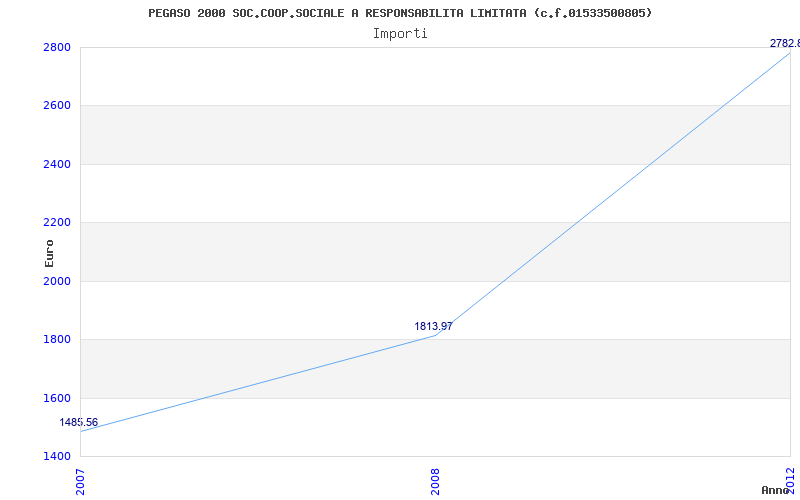The image size is (800, 500).
Task: Click the Importi subtitle
Action: (x=400, y=34)
